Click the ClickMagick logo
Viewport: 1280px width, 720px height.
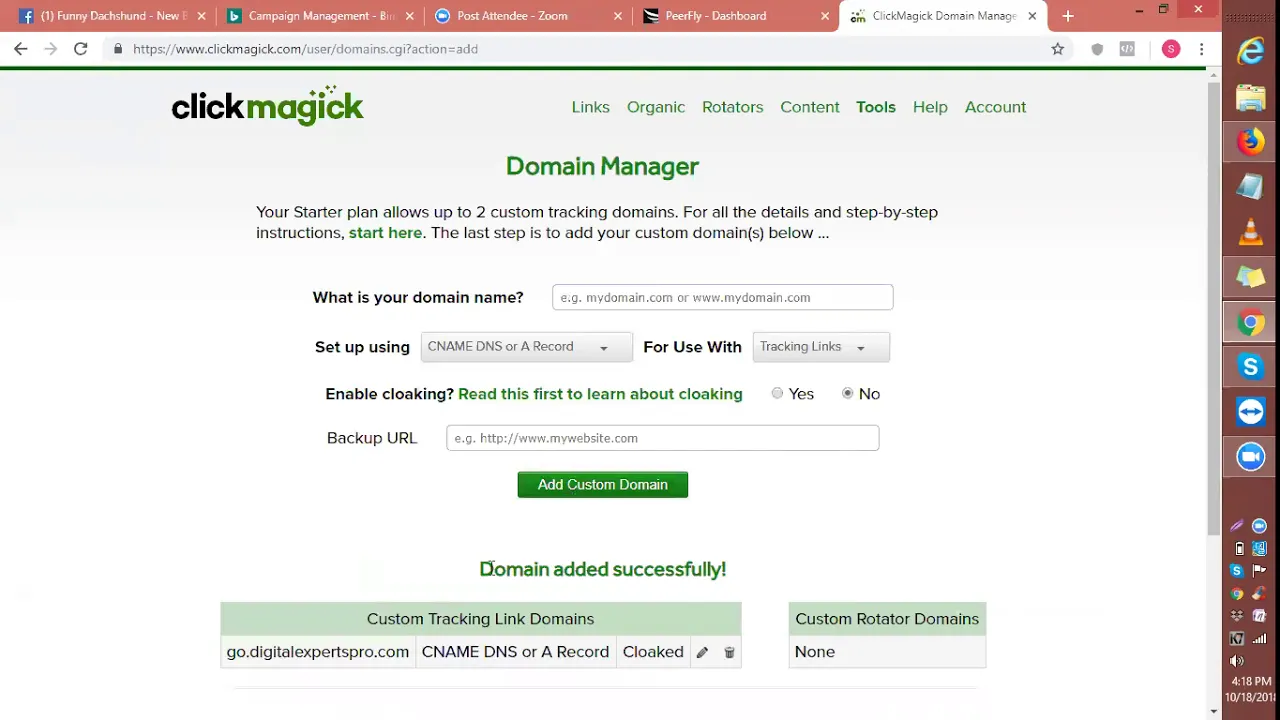[267, 105]
